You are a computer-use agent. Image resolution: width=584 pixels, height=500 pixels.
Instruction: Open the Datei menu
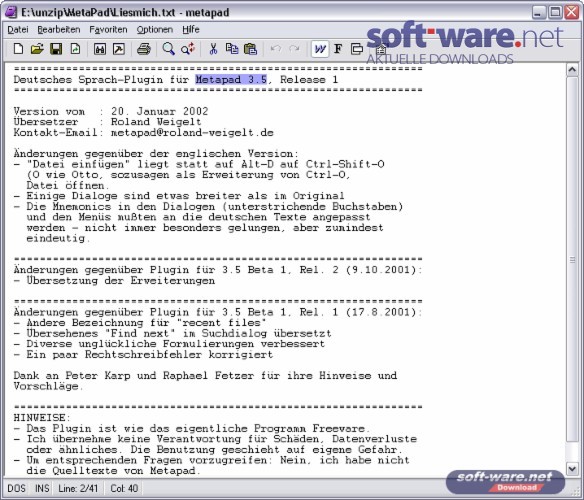coord(18,29)
